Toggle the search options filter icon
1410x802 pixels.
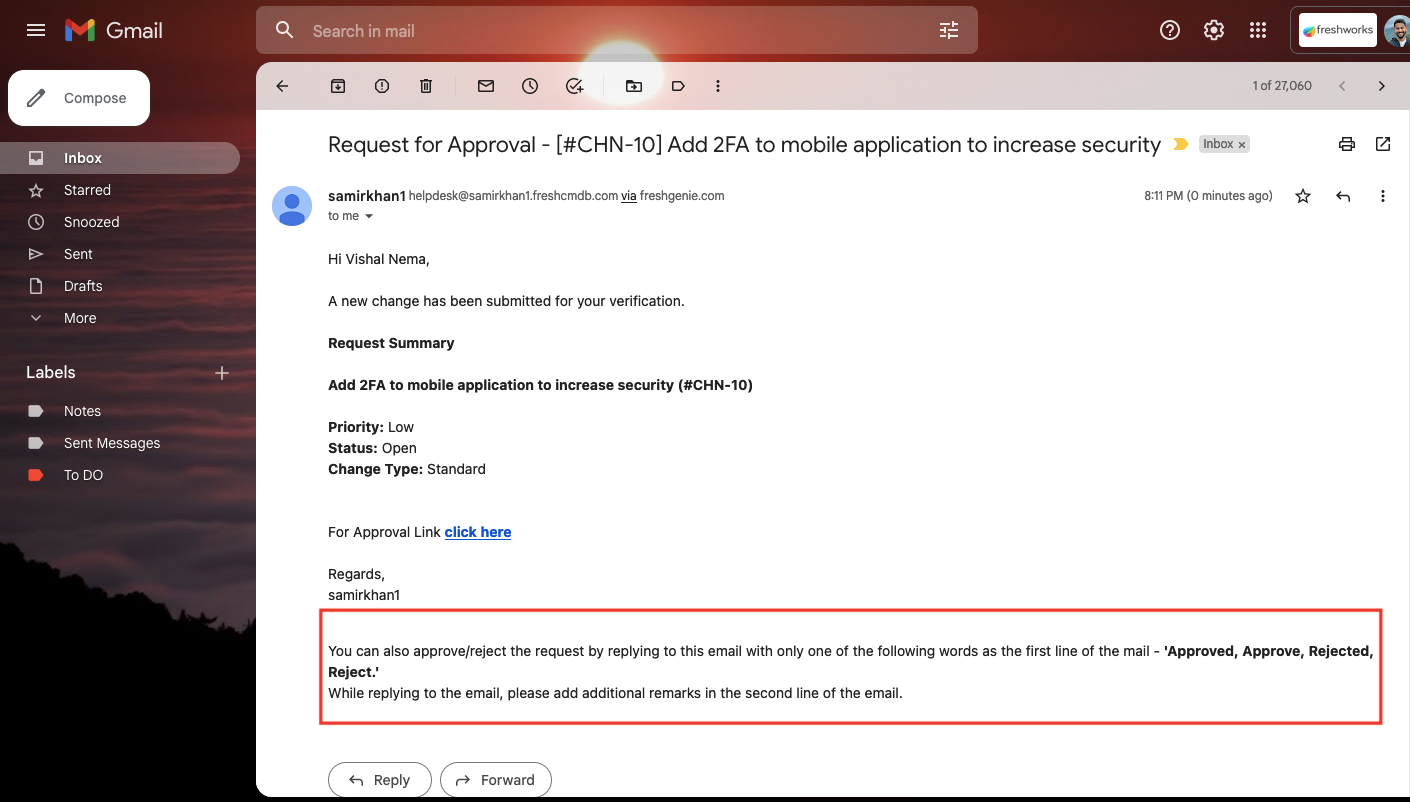[948, 31]
